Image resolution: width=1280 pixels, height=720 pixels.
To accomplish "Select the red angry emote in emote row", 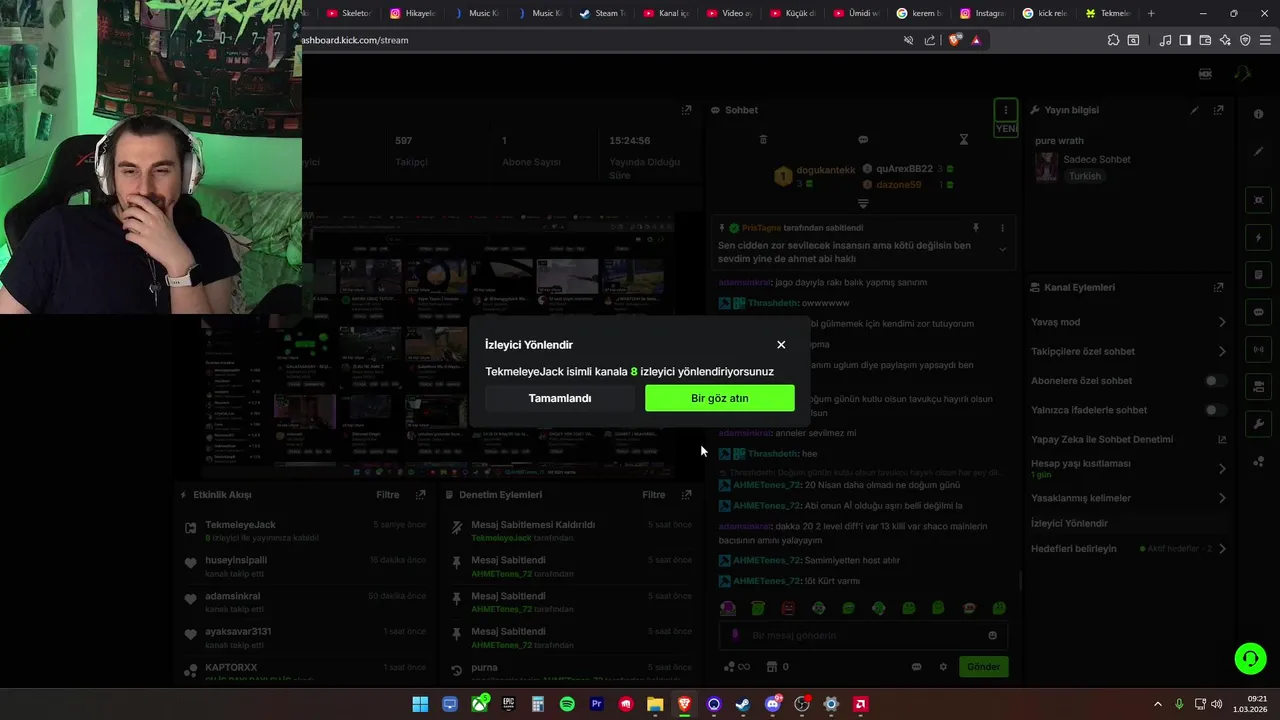I will coord(788,608).
